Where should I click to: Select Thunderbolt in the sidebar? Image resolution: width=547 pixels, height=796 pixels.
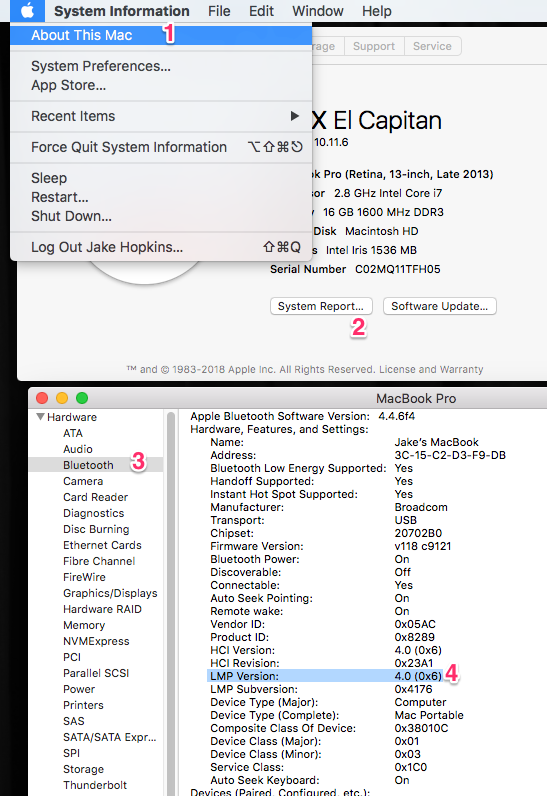pyautogui.click(x=95, y=785)
